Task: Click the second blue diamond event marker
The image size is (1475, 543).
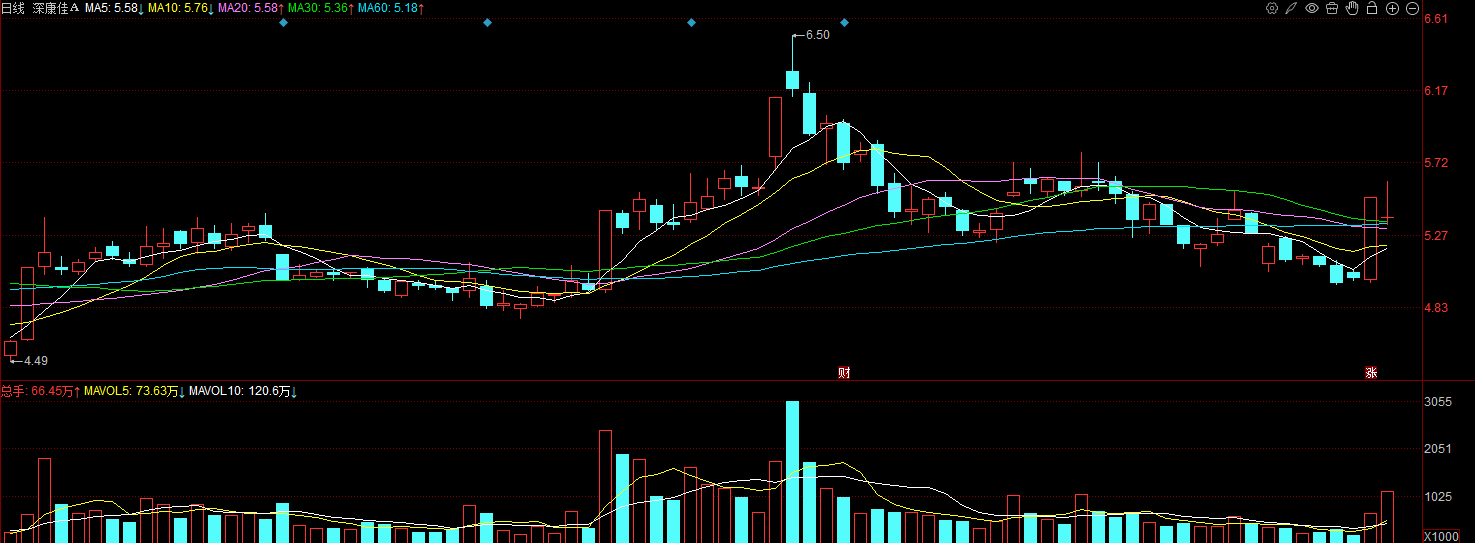Action: click(487, 22)
